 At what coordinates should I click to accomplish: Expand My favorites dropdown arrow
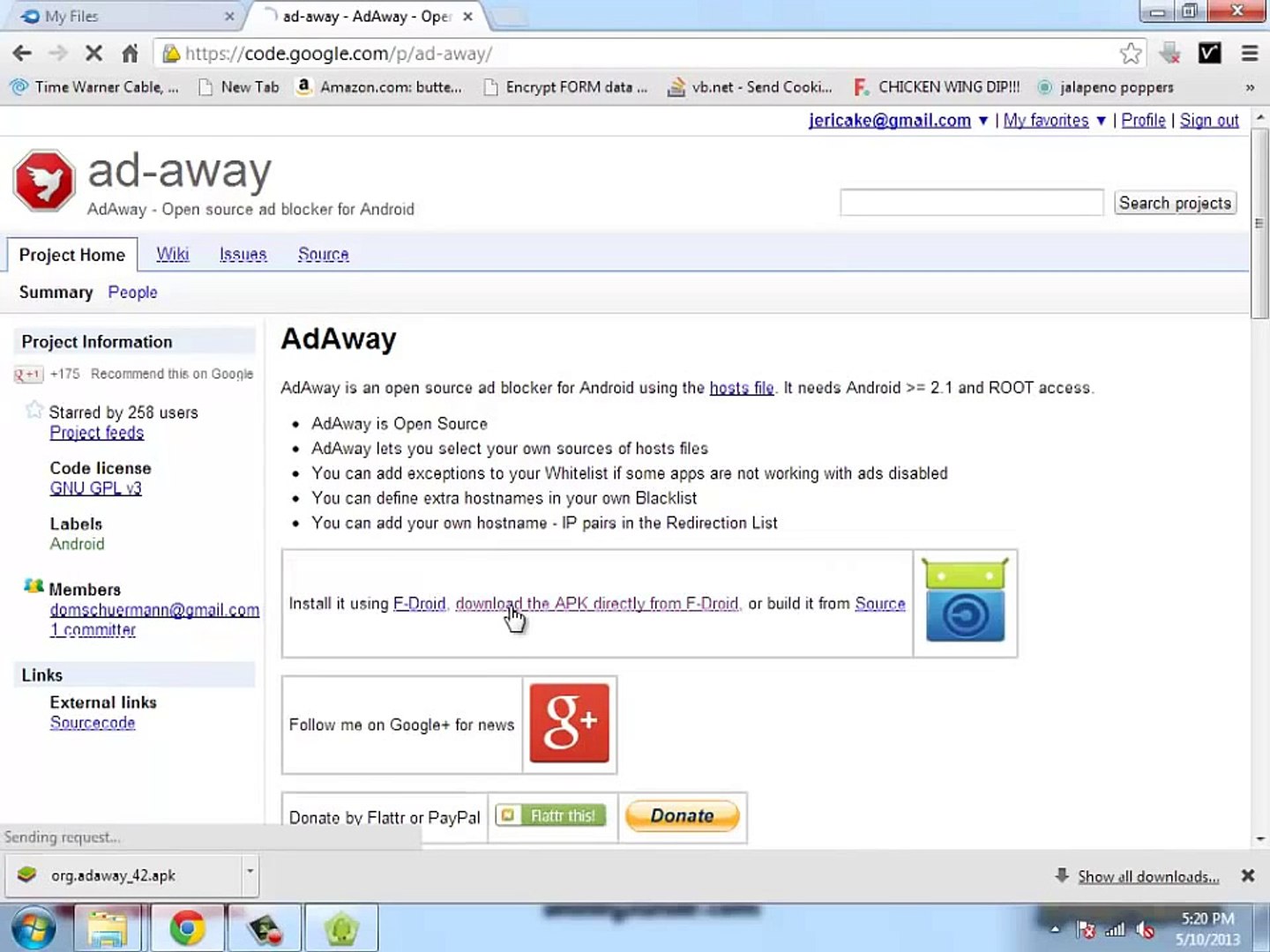(1101, 121)
